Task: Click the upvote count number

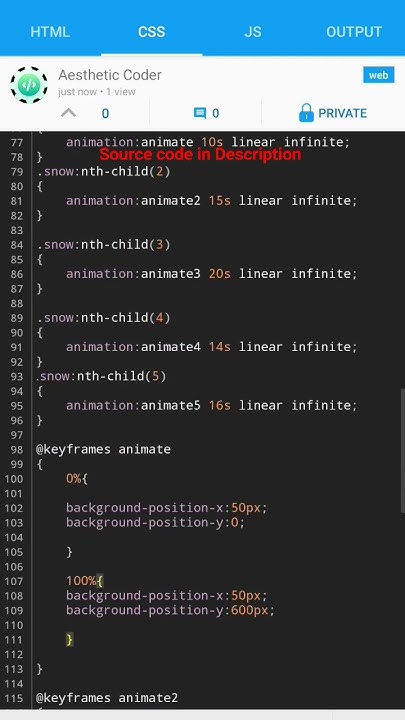Action: coord(105,113)
